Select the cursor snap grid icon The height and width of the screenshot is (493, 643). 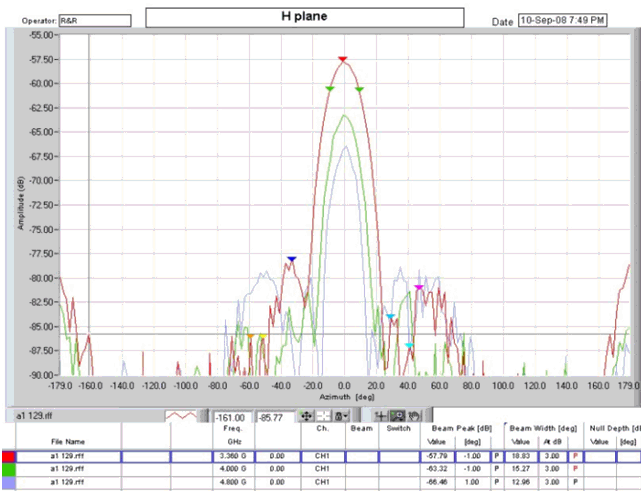pos(324,415)
